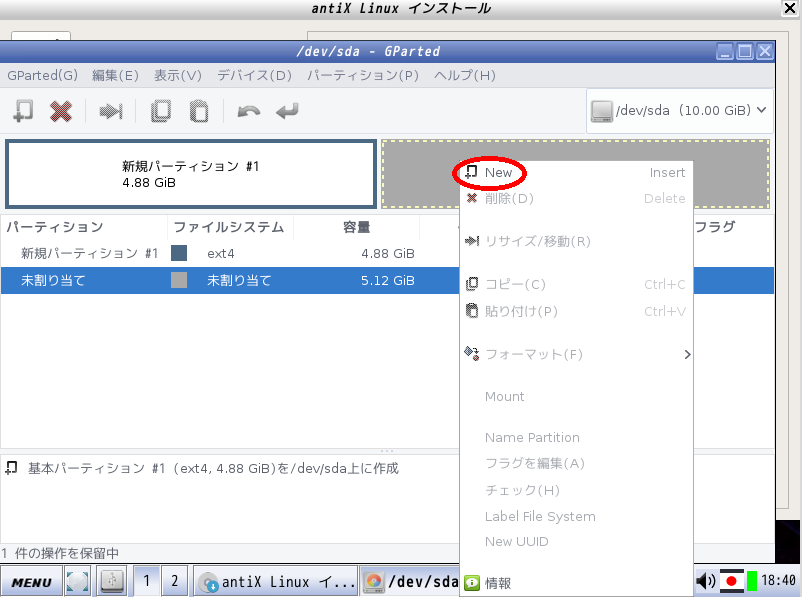
Task: Click the pending operation's new-partition icon
Action: point(11,468)
